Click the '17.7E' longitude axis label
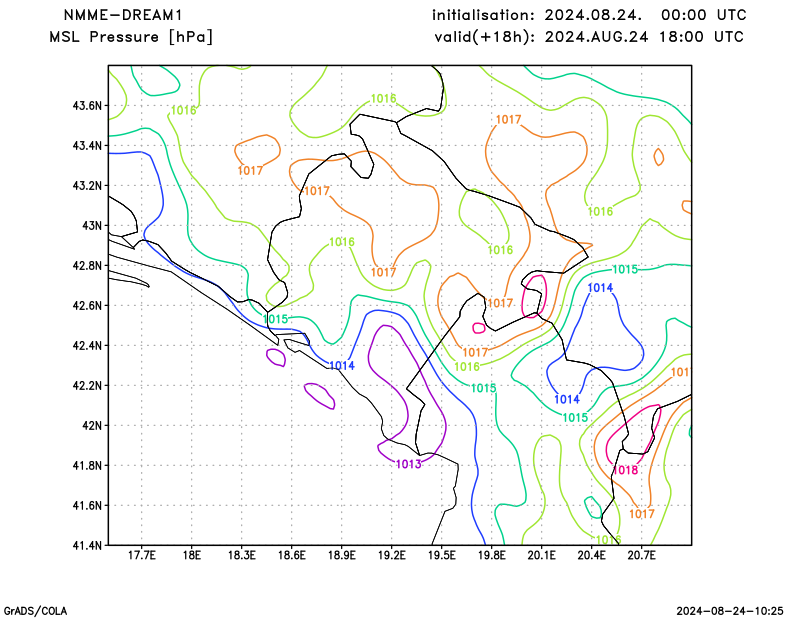The width and height of the screenshot is (800, 618). [141, 555]
